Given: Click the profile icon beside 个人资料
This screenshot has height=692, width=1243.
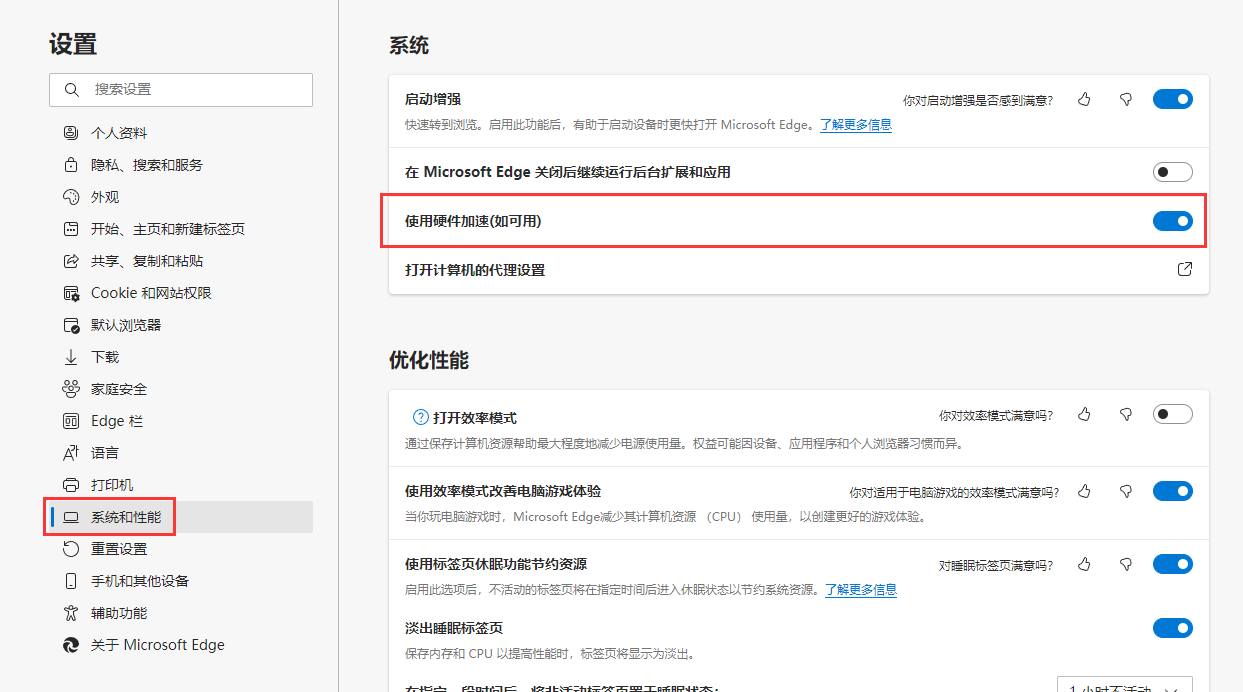Looking at the screenshot, I should pyautogui.click(x=70, y=133).
